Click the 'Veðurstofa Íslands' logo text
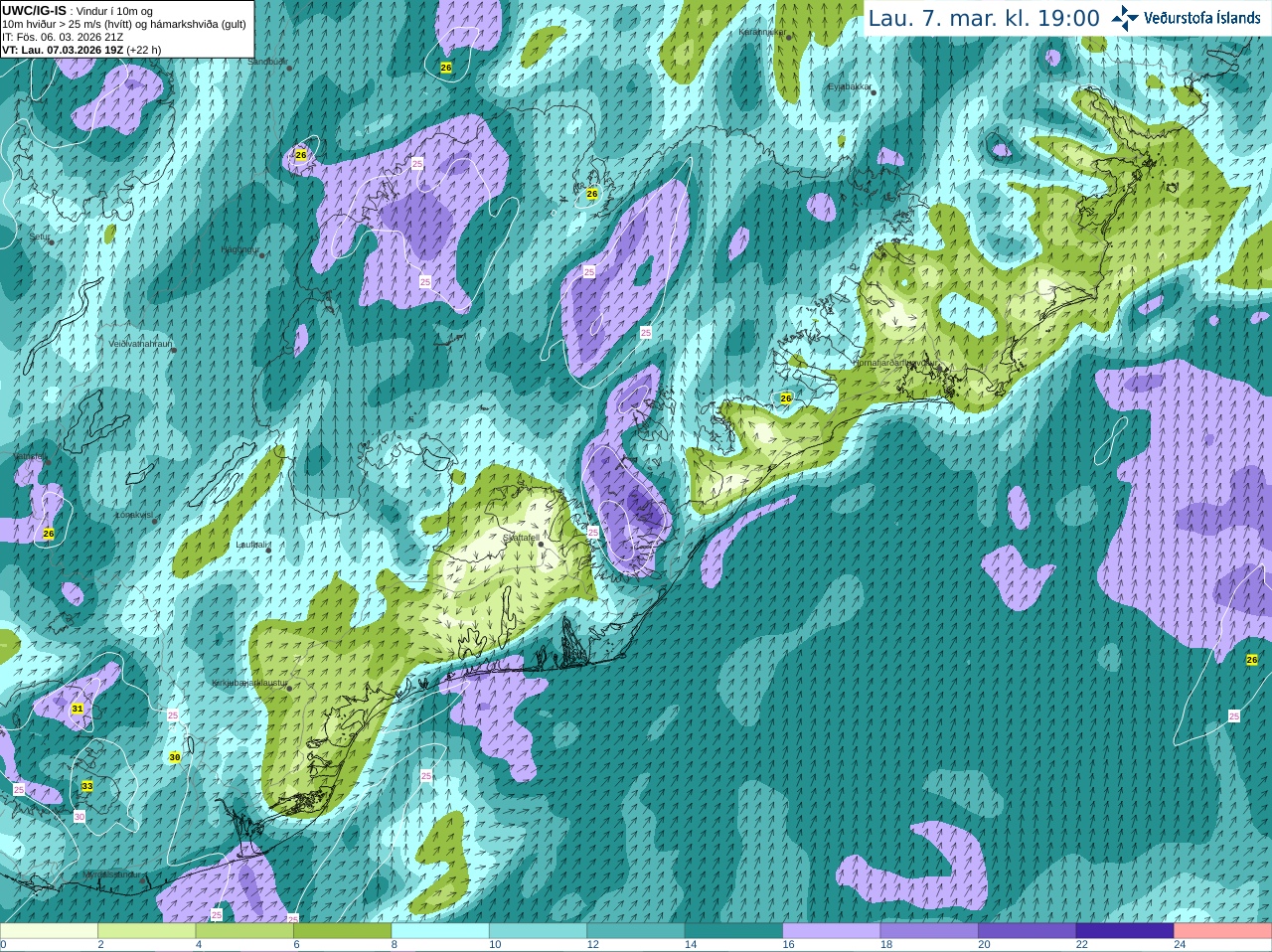 coord(1201,18)
